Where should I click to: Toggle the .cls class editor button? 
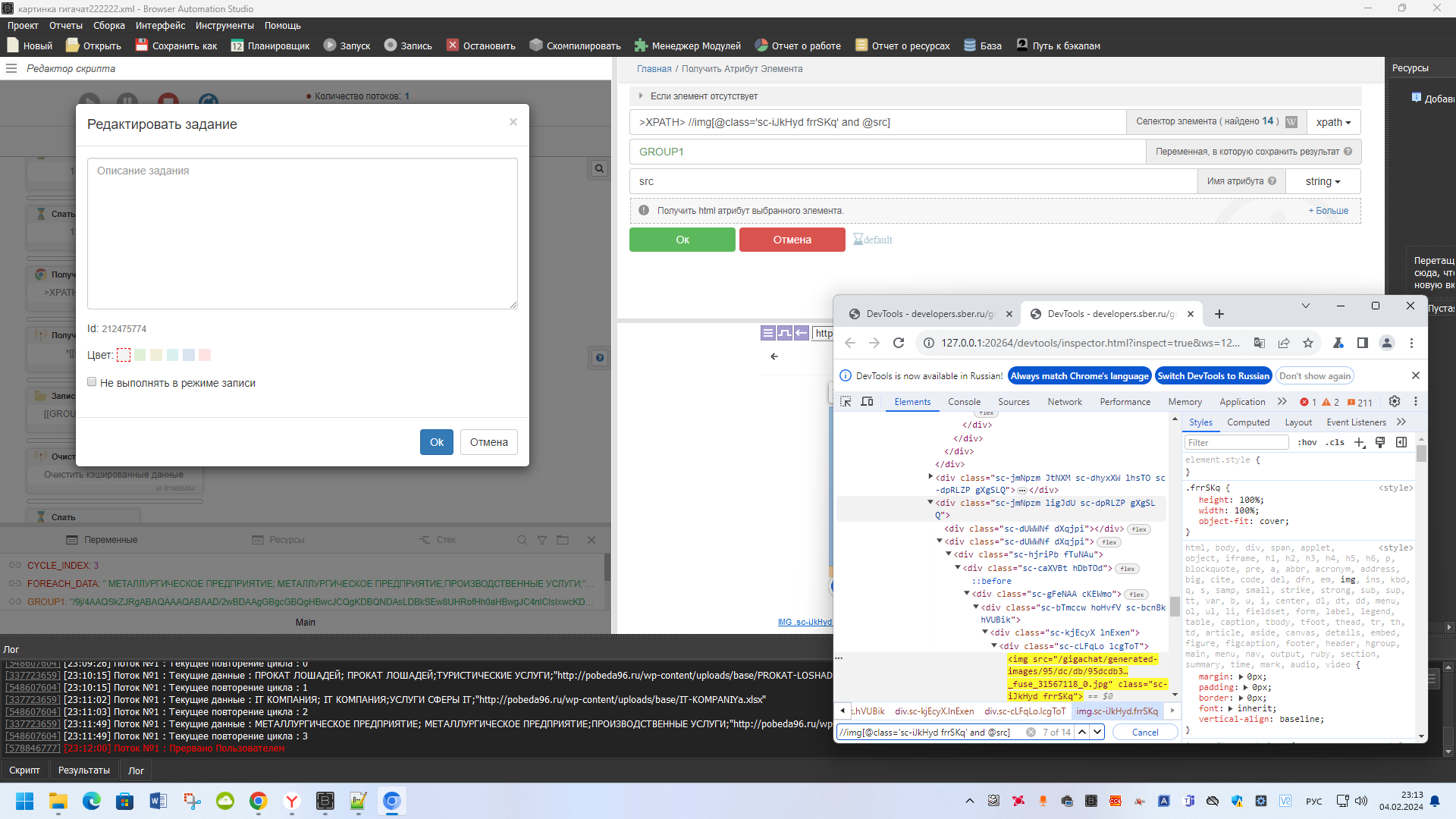[x=1335, y=443]
